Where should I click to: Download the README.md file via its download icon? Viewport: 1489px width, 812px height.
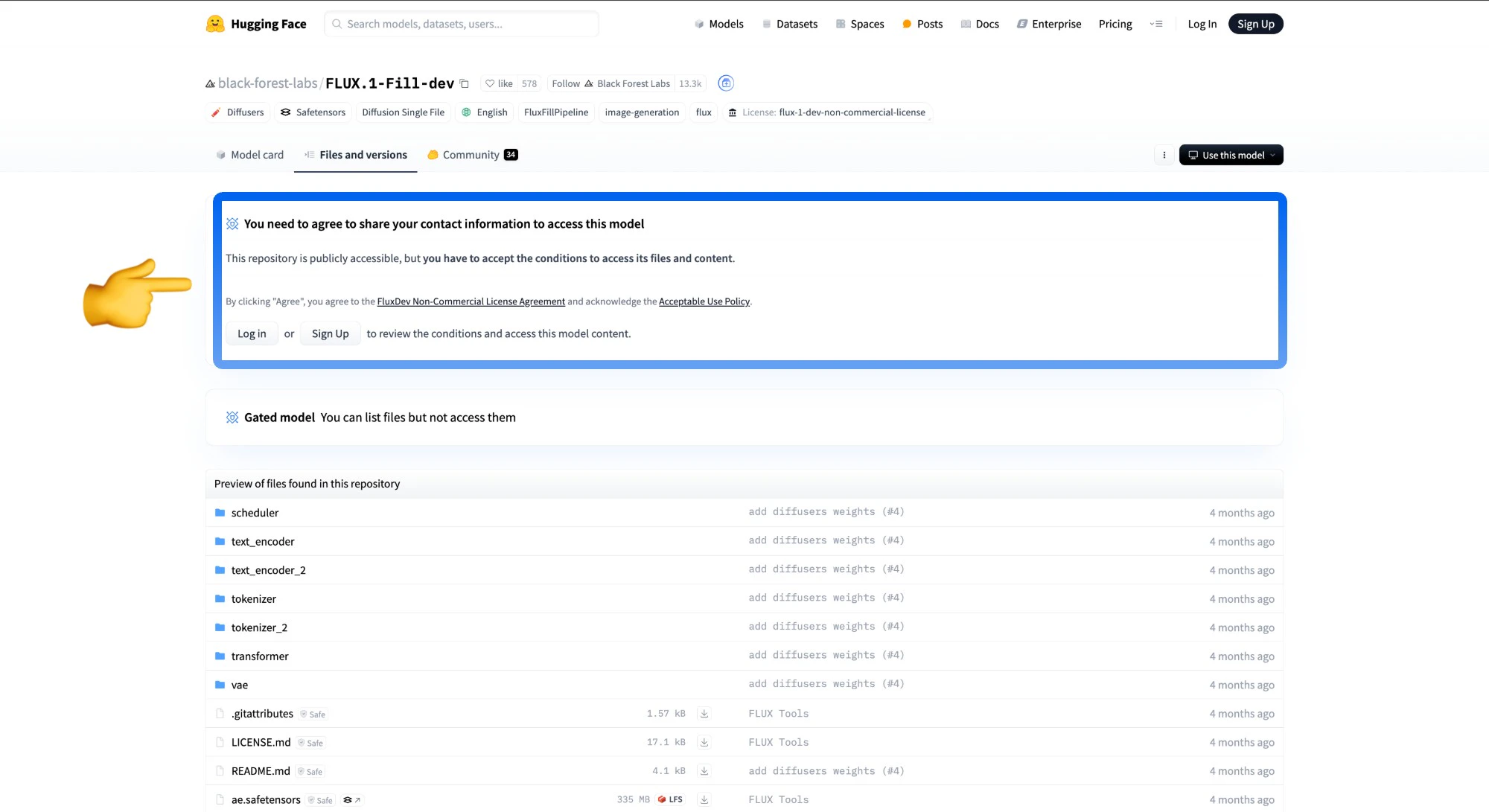(x=704, y=770)
